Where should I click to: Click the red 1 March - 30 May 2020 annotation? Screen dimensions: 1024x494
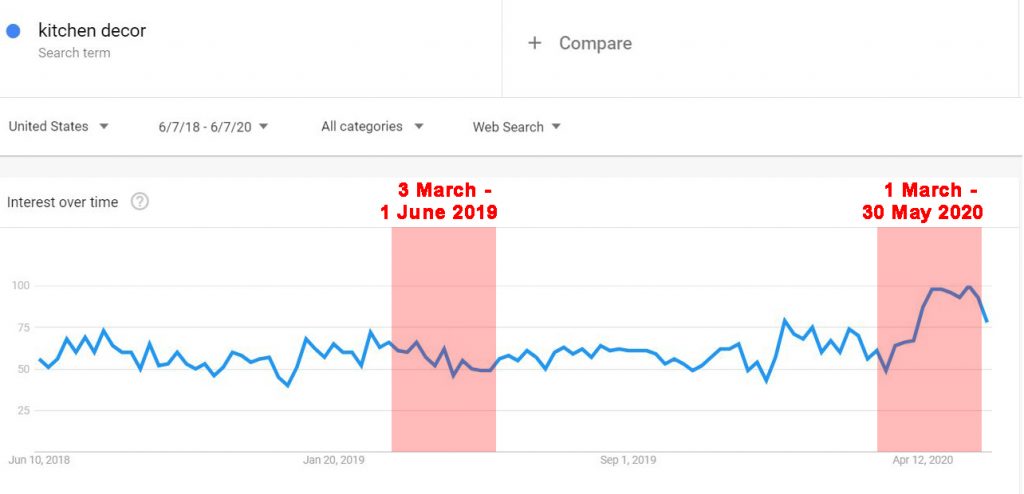(922, 201)
